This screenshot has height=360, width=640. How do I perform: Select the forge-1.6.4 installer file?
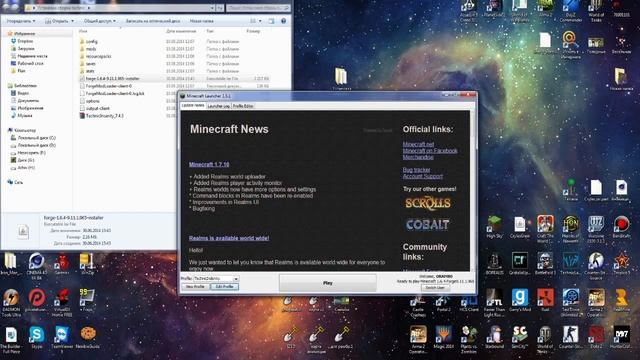click(113, 78)
